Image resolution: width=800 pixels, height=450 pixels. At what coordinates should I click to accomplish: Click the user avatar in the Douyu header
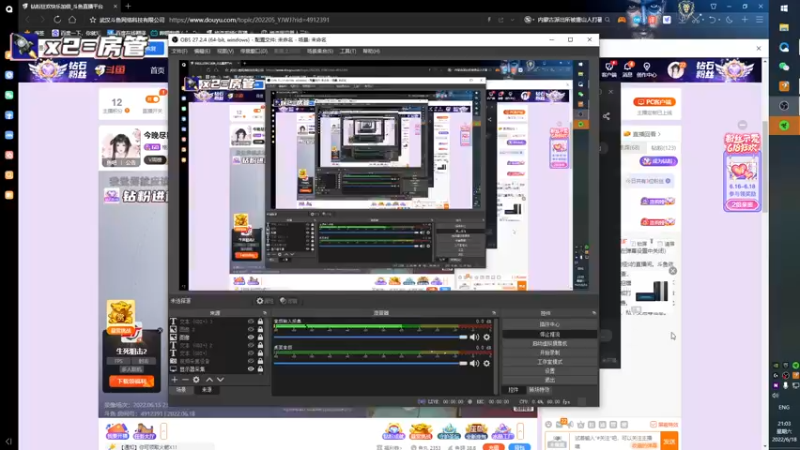[677, 69]
